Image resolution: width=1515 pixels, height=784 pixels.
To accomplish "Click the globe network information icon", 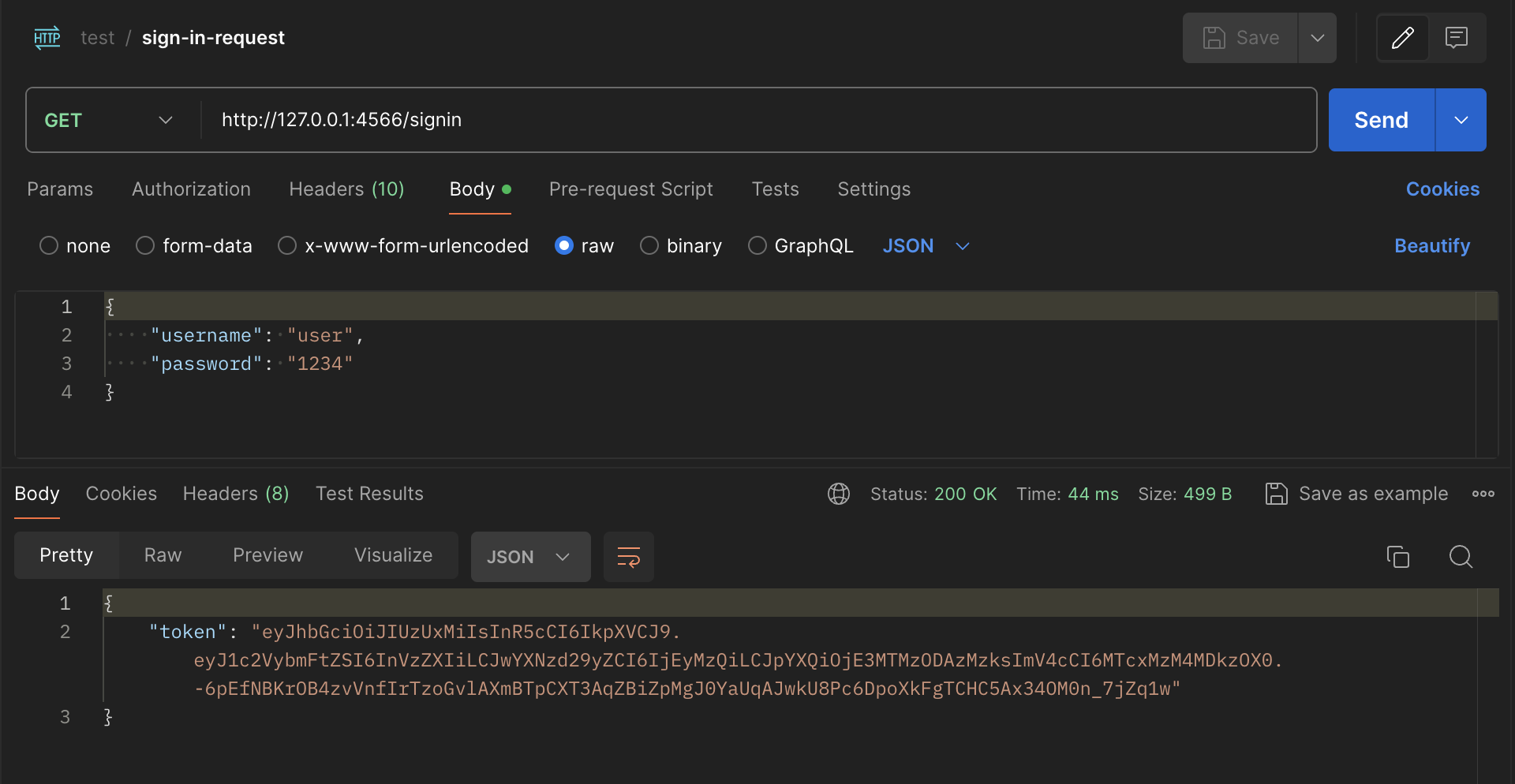I will tap(839, 494).
